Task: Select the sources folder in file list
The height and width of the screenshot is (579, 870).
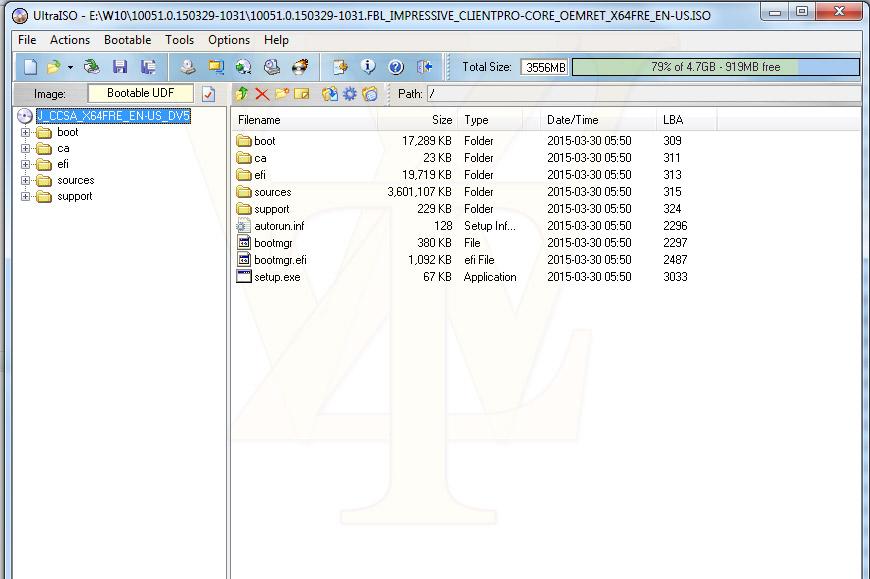Action: pyautogui.click(x=272, y=192)
